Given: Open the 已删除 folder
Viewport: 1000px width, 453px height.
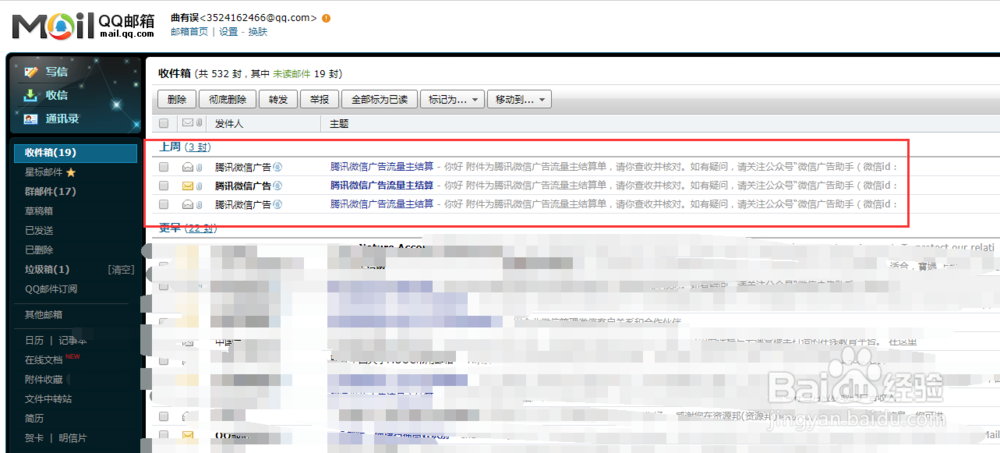Looking at the screenshot, I should [x=39, y=250].
